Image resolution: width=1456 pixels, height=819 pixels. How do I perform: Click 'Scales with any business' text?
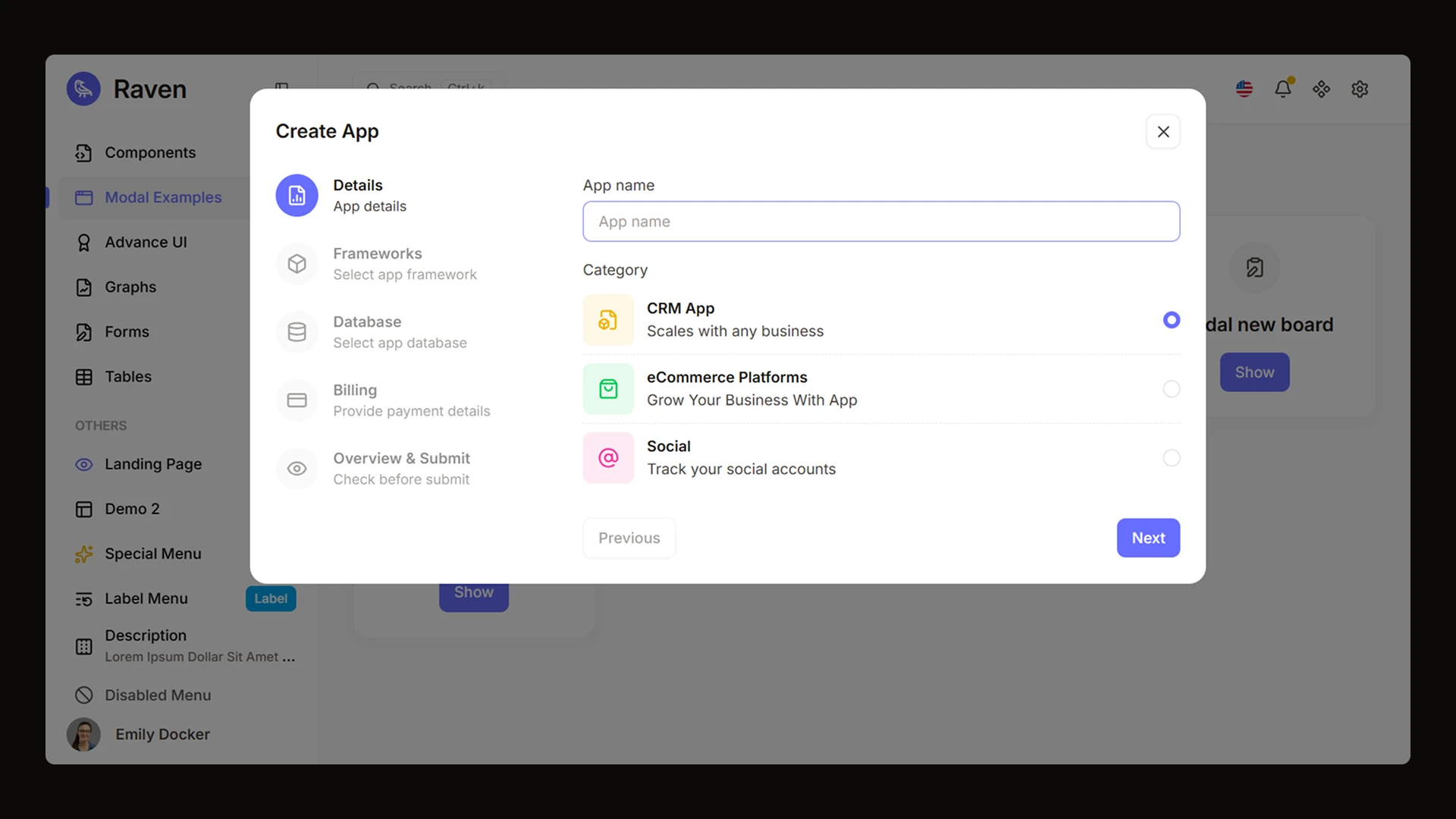(x=735, y=331)
